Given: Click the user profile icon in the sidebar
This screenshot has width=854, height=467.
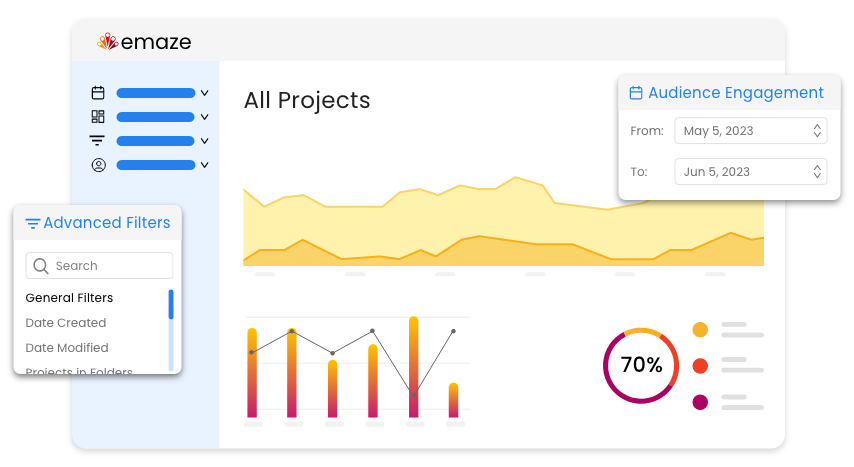Looking at the screenshot, I should [x=98, y=165].
